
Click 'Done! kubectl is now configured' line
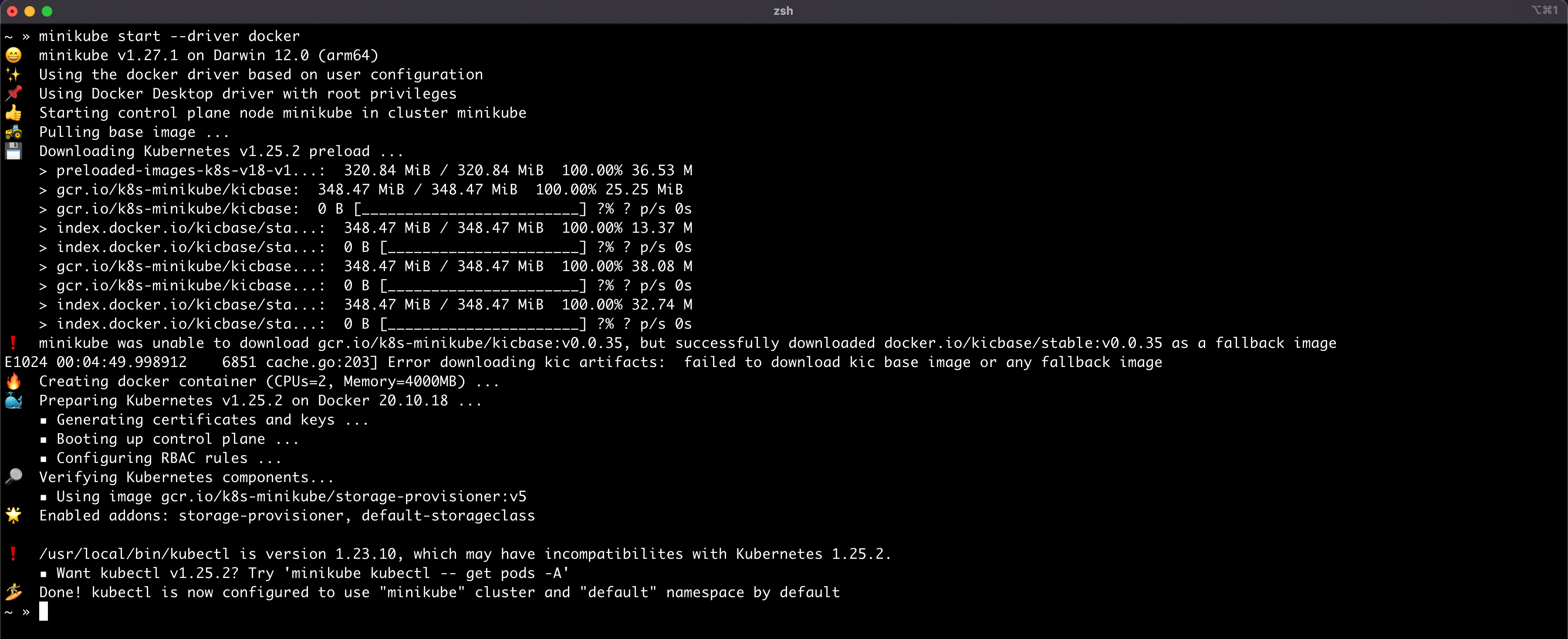click(439, 592)
